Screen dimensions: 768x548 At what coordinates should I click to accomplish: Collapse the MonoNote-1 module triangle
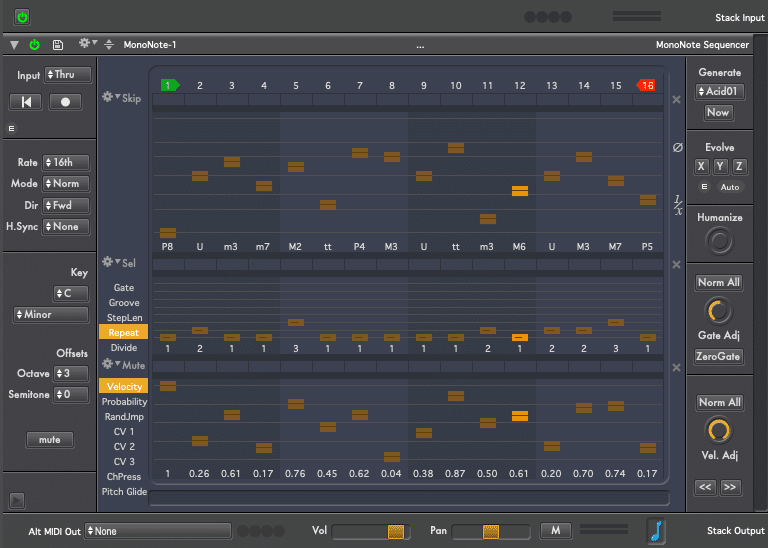14,45
